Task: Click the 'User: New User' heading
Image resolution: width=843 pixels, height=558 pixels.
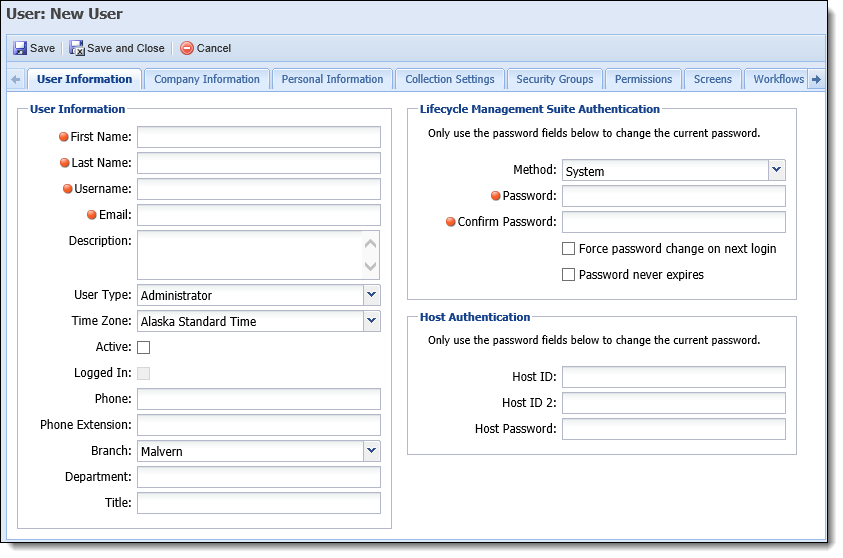Action: coord(65,14)
